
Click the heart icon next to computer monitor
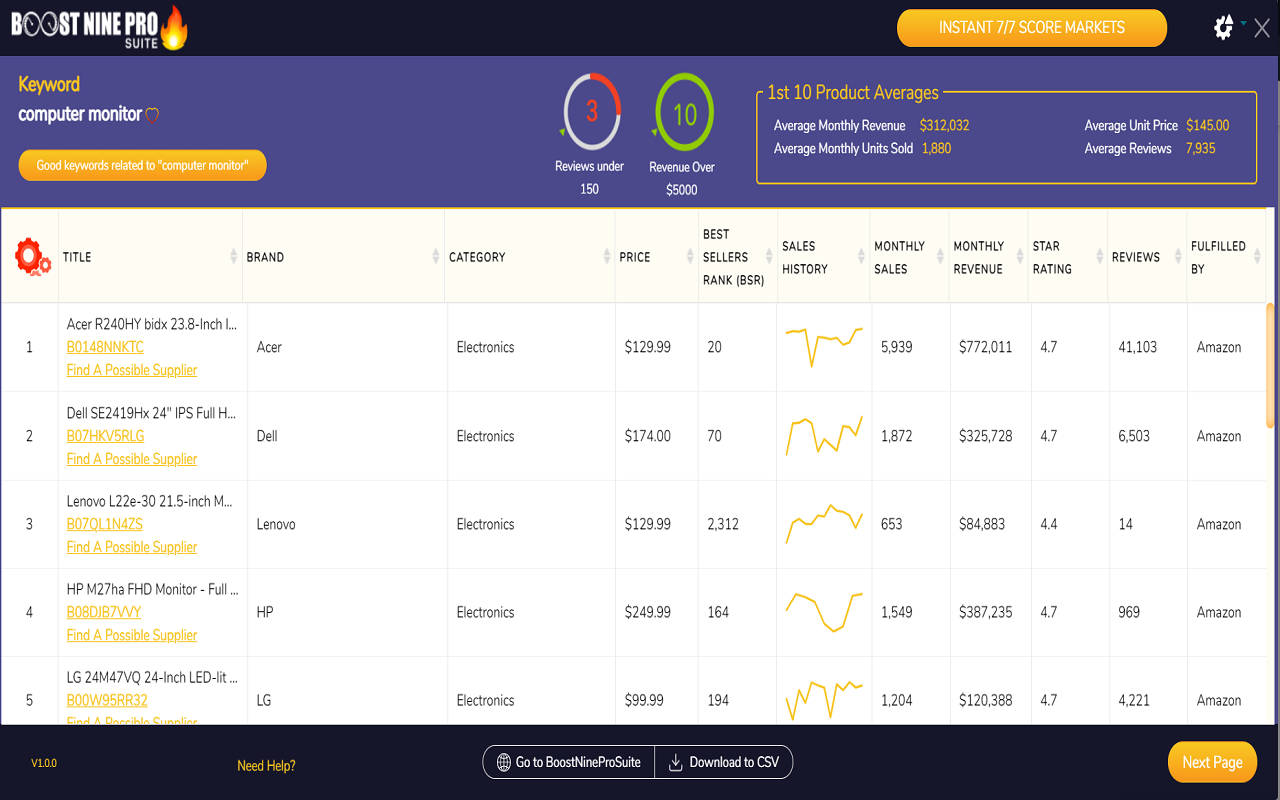coord(152,115)
